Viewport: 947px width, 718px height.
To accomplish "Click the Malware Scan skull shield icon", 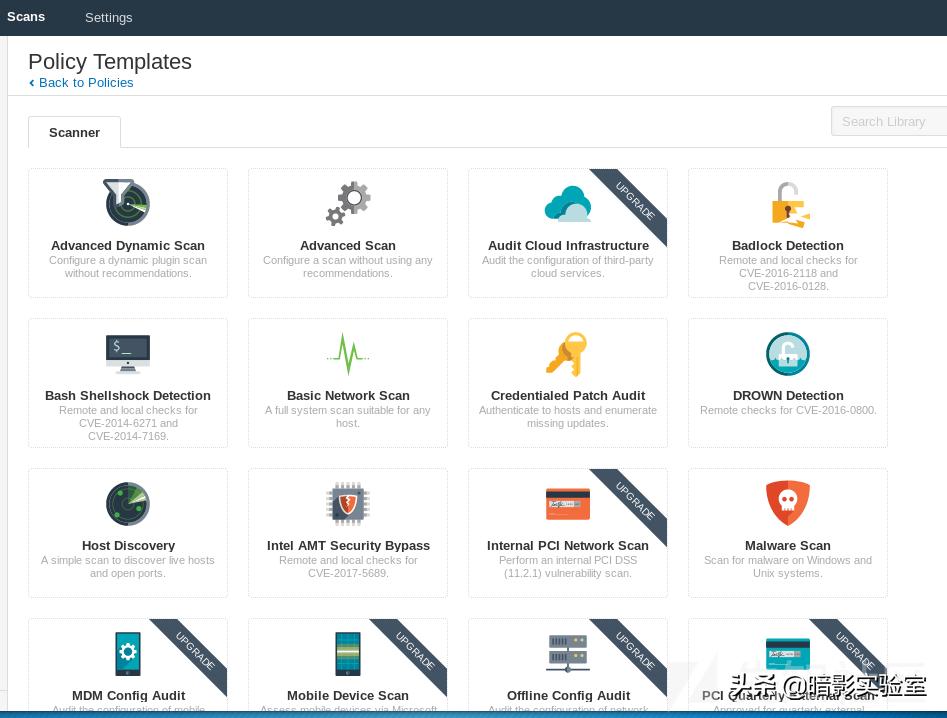I will (x=788, y=503).
